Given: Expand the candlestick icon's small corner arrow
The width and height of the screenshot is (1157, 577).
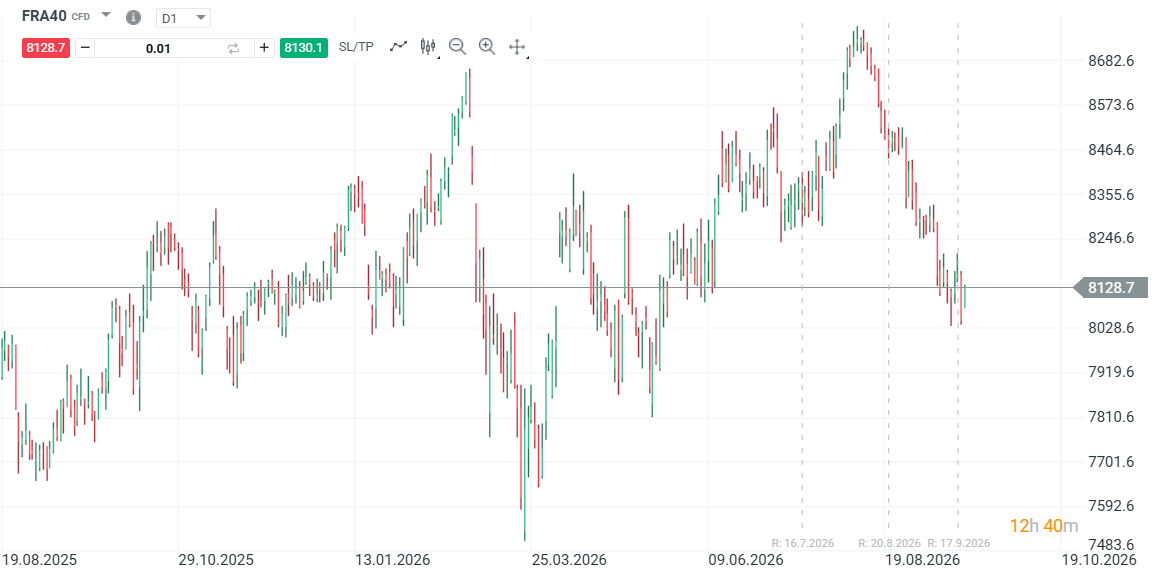Looking at the screenshot, I should click(439, 56).
